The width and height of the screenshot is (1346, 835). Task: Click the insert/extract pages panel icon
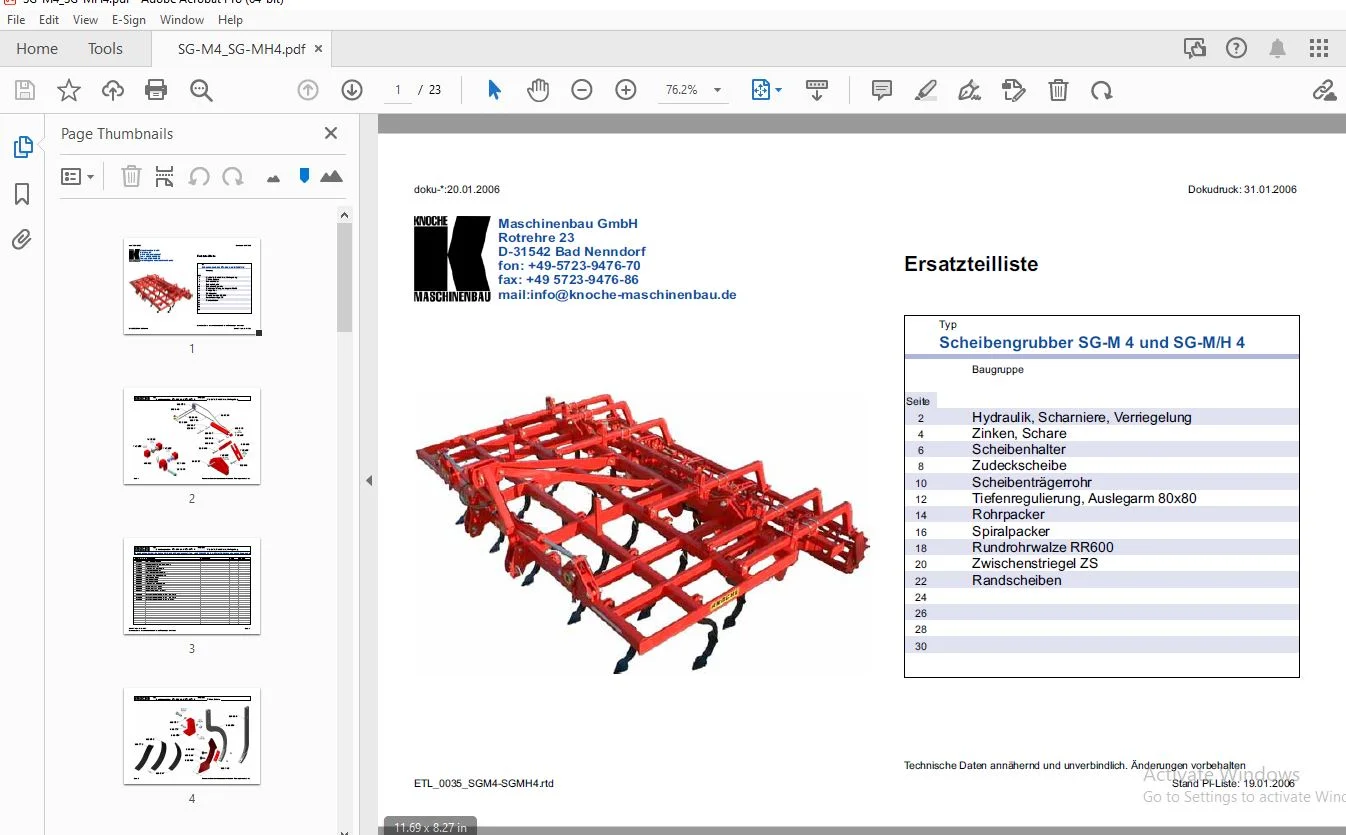165,177
